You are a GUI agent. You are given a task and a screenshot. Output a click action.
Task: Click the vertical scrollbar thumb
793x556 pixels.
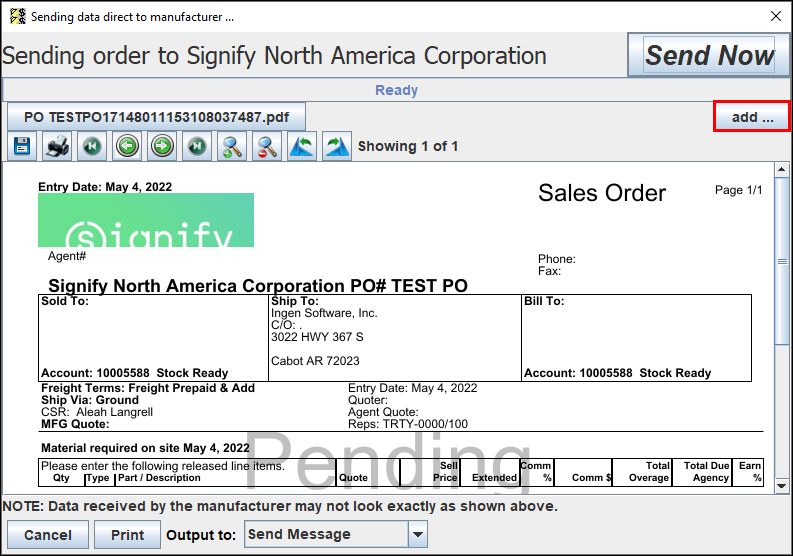pos(782,261)
